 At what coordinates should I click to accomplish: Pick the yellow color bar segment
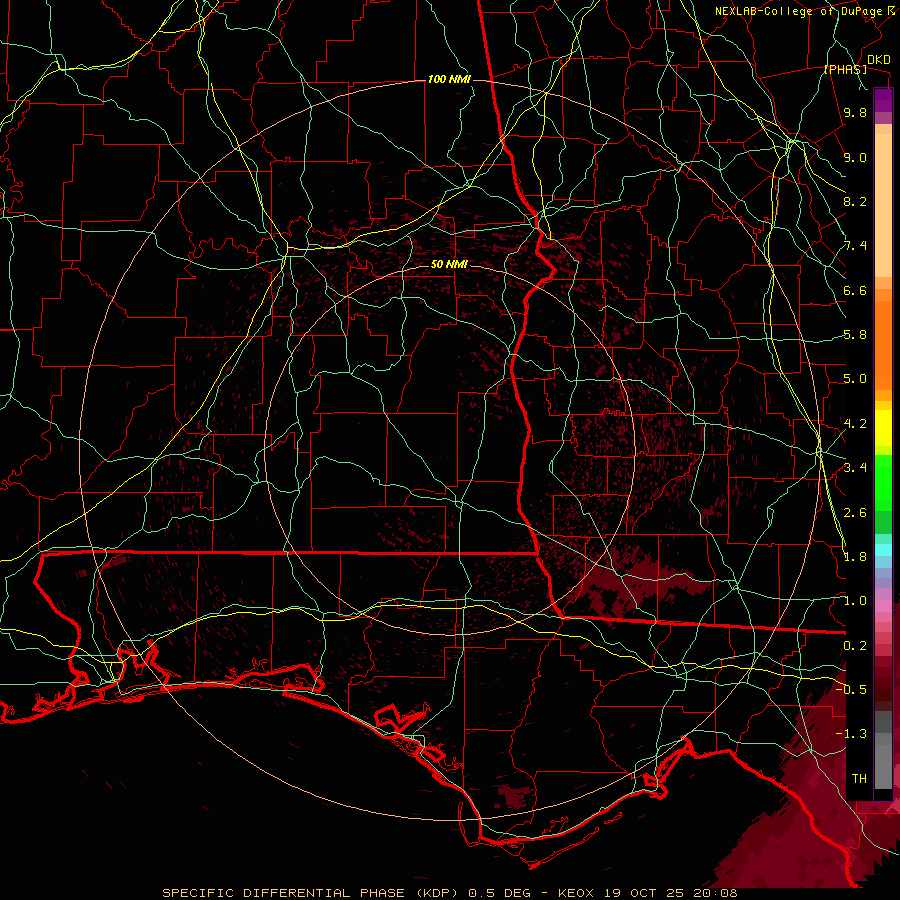(883, 428)
